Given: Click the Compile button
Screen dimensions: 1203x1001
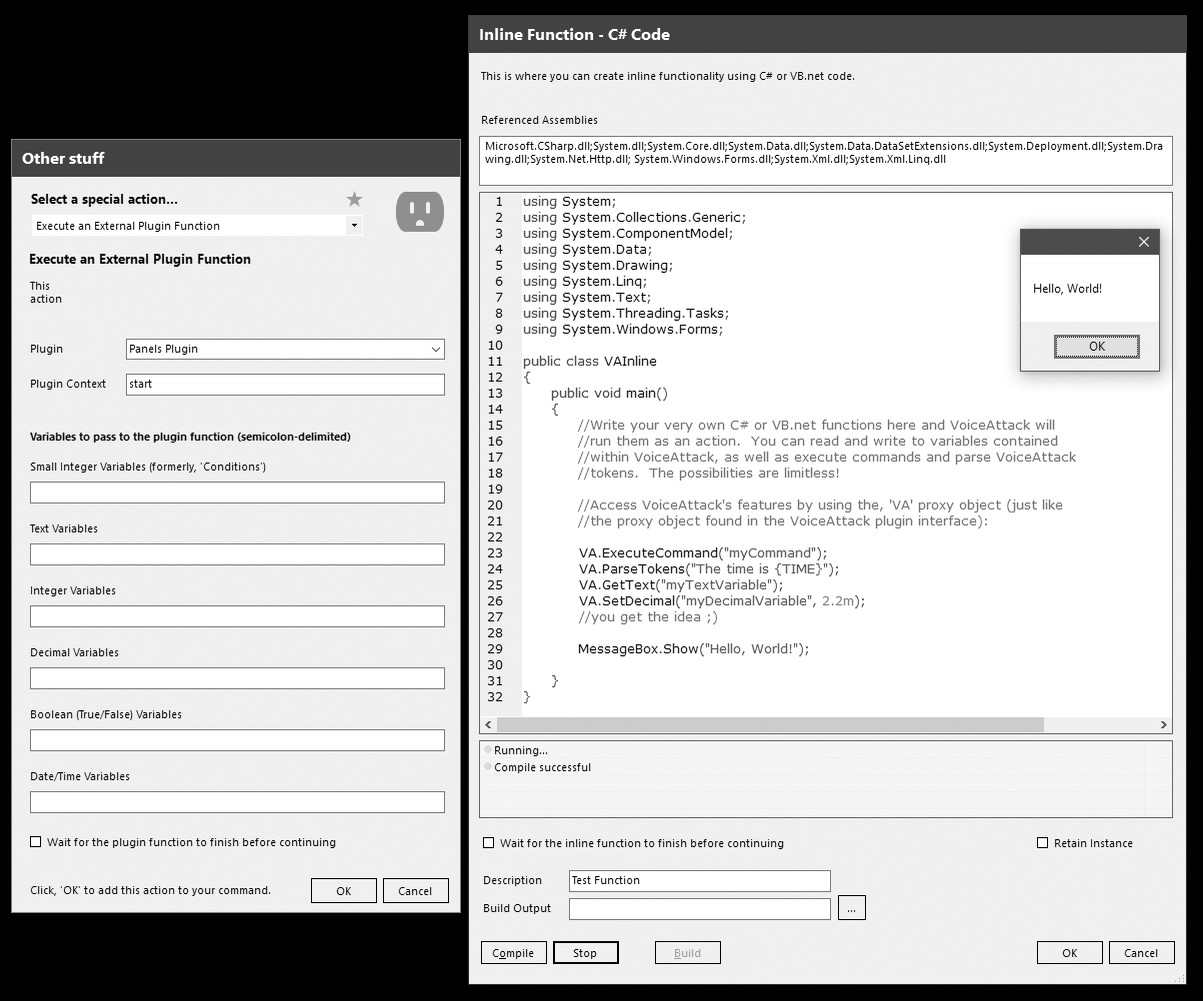Looking at the screenshot, I should coord(513,953).
